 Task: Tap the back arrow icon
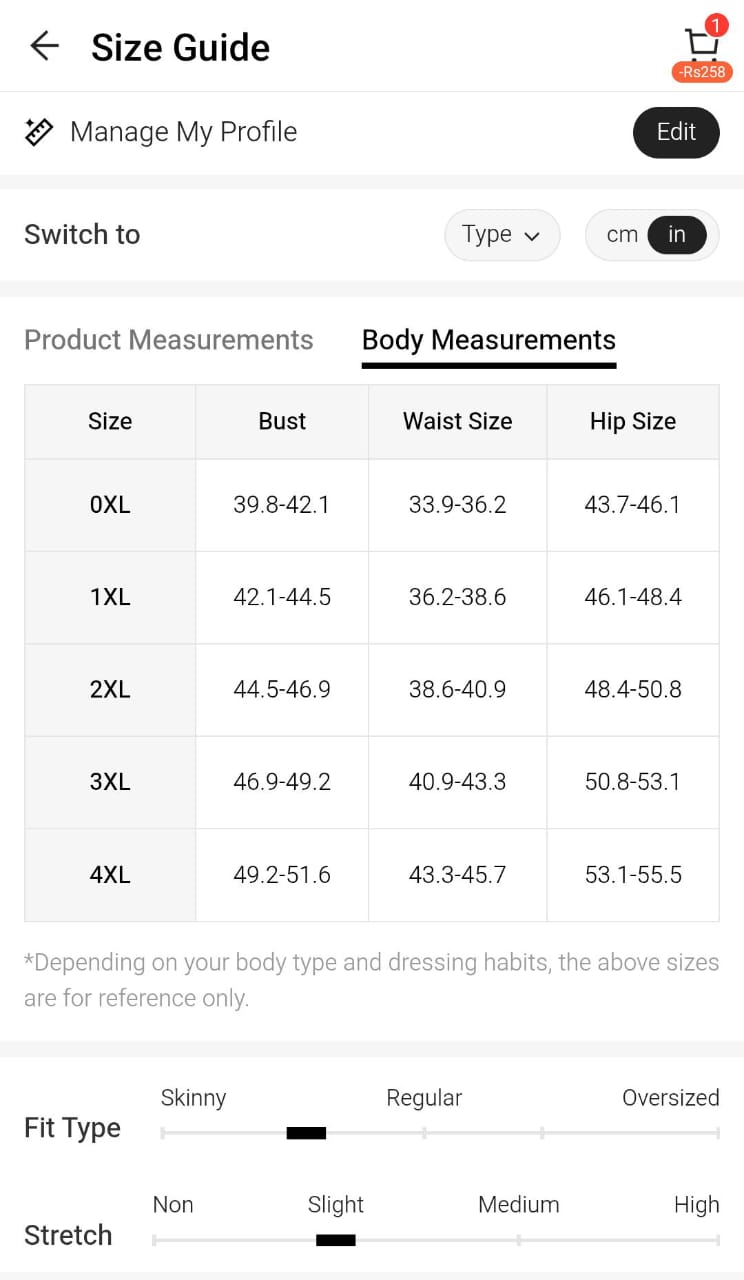[x=44, y=46]
